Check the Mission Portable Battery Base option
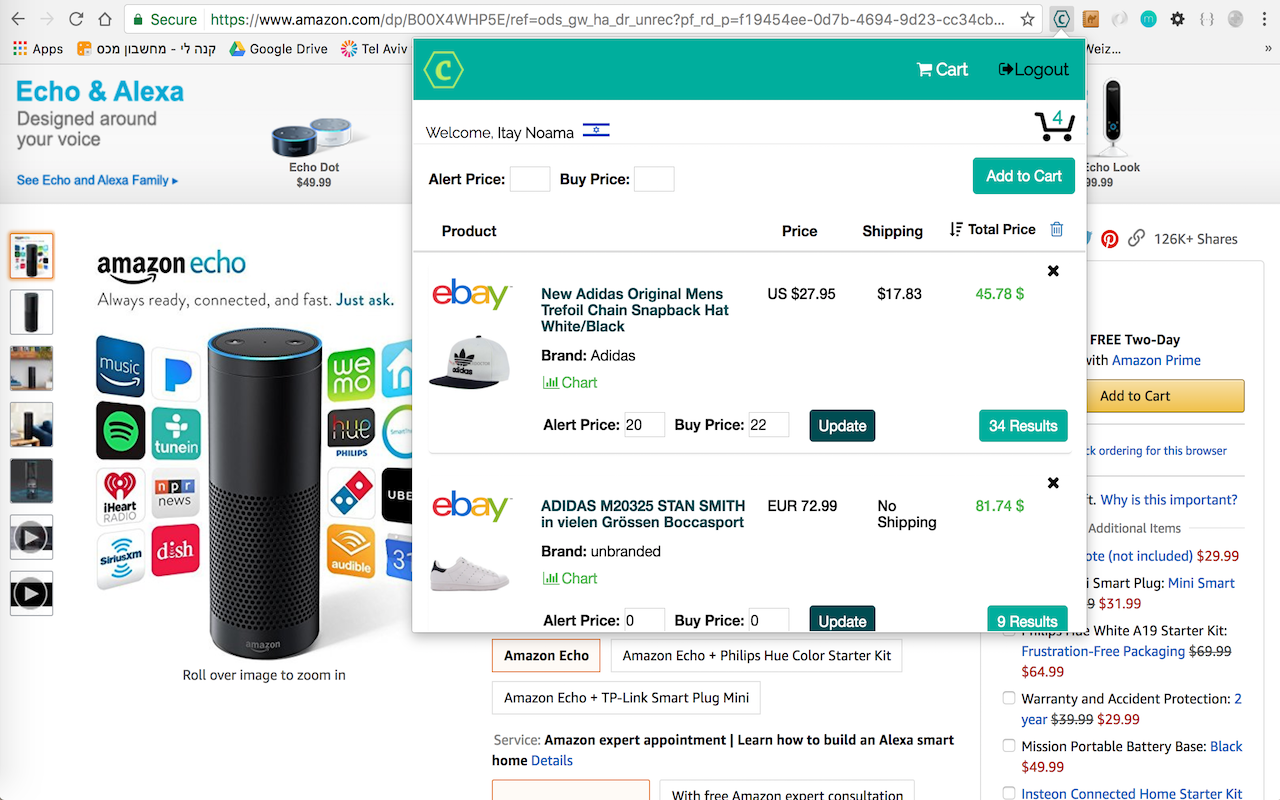The width and height of the screenshot is (1280, 800). click(x=1008, y=745)
